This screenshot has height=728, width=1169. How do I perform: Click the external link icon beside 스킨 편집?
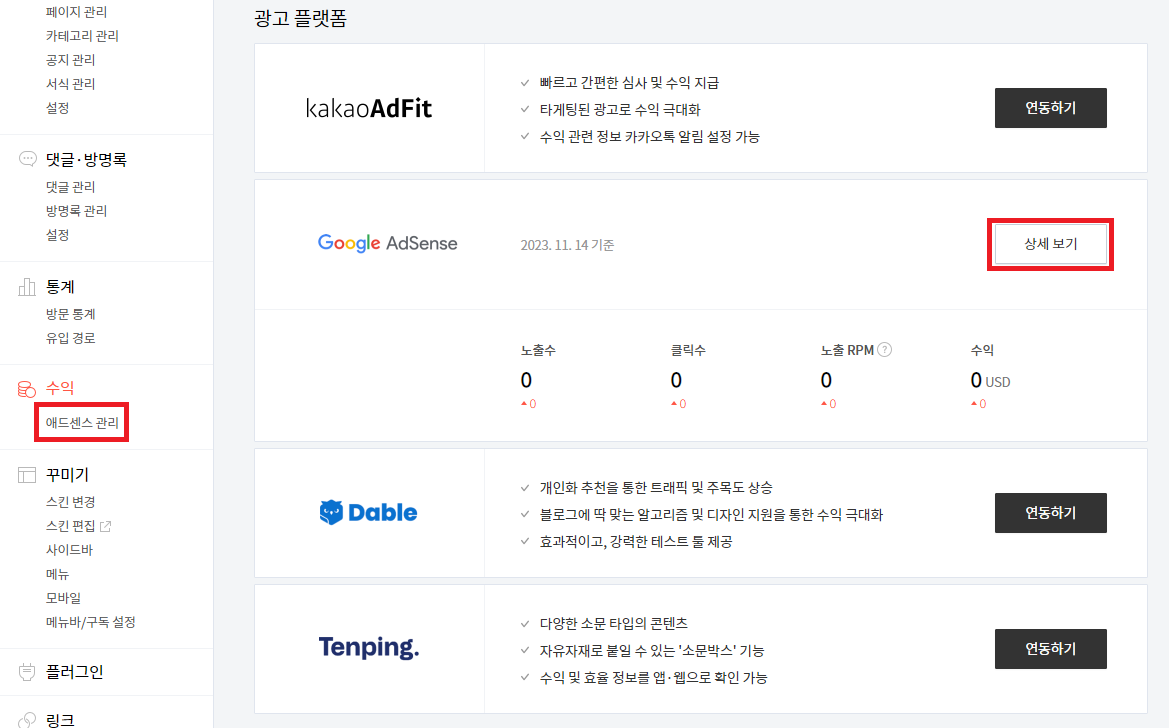coord(106,527)
